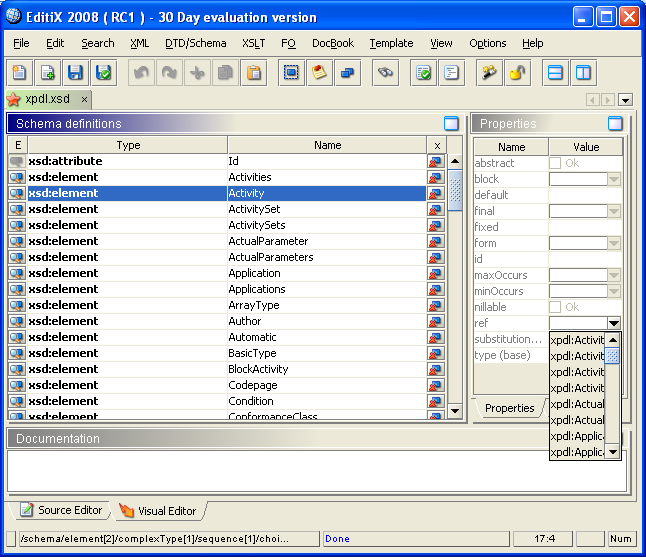Switch to the Visual Editor tab
The width and height of the screenshot is (646, 557).
pyautogui.click(x=158, y=511)
